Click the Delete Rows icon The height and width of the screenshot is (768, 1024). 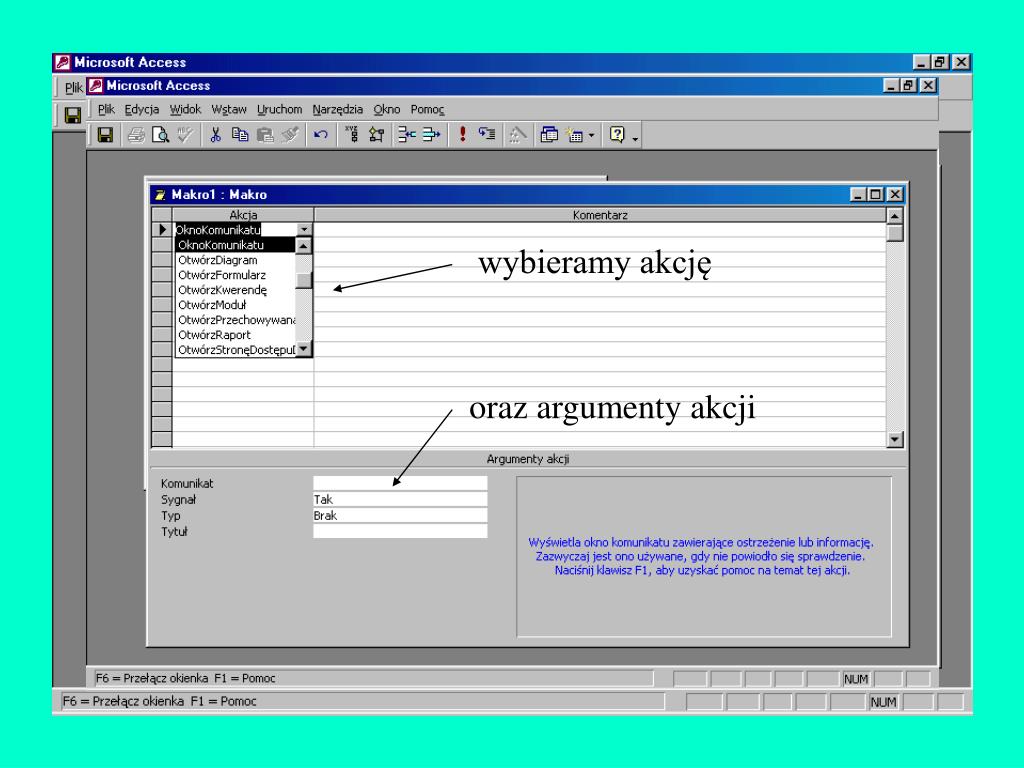coord(431,135)
